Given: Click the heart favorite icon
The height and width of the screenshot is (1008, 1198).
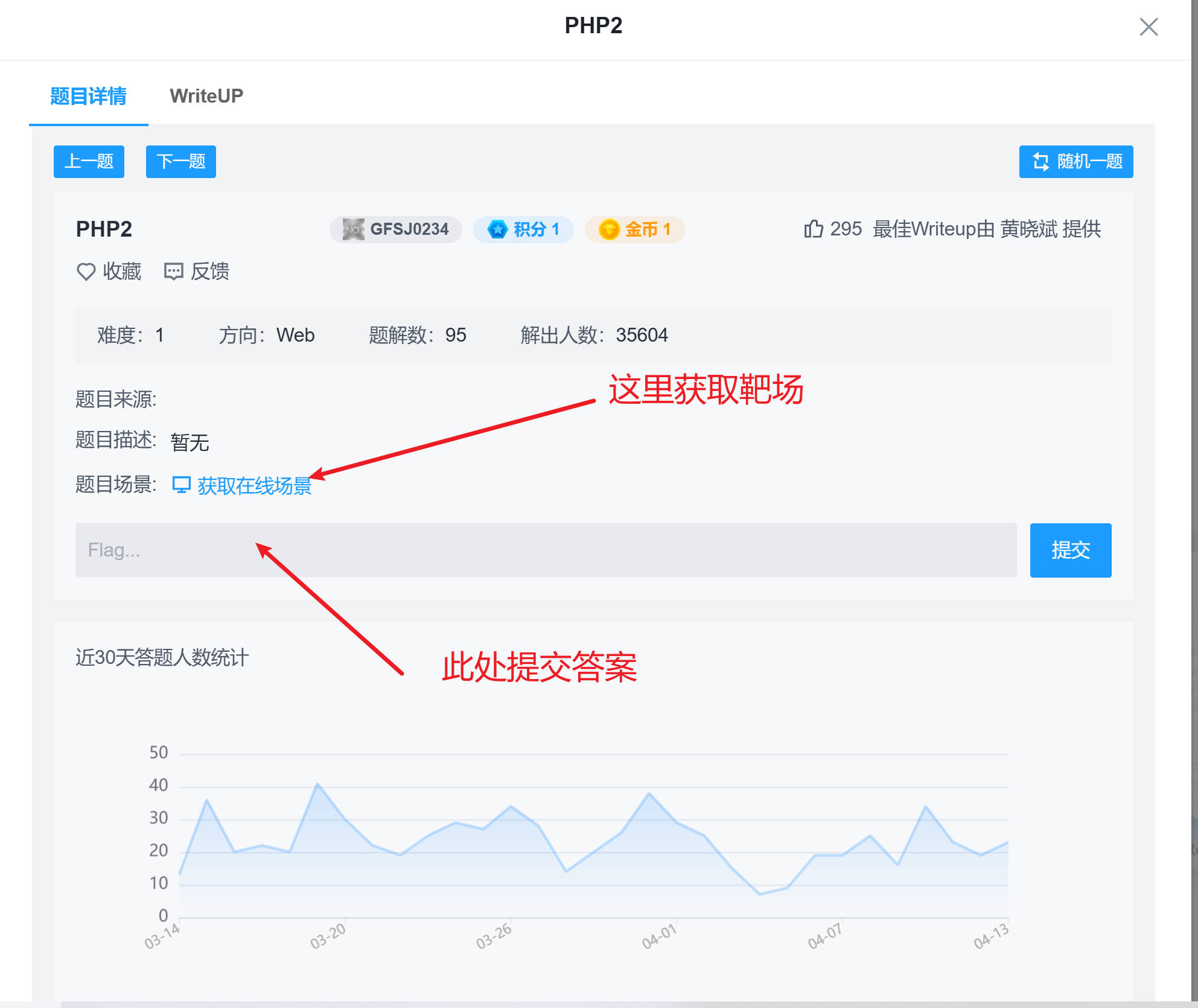Looking at the screenshot, I should pos(86,272).
